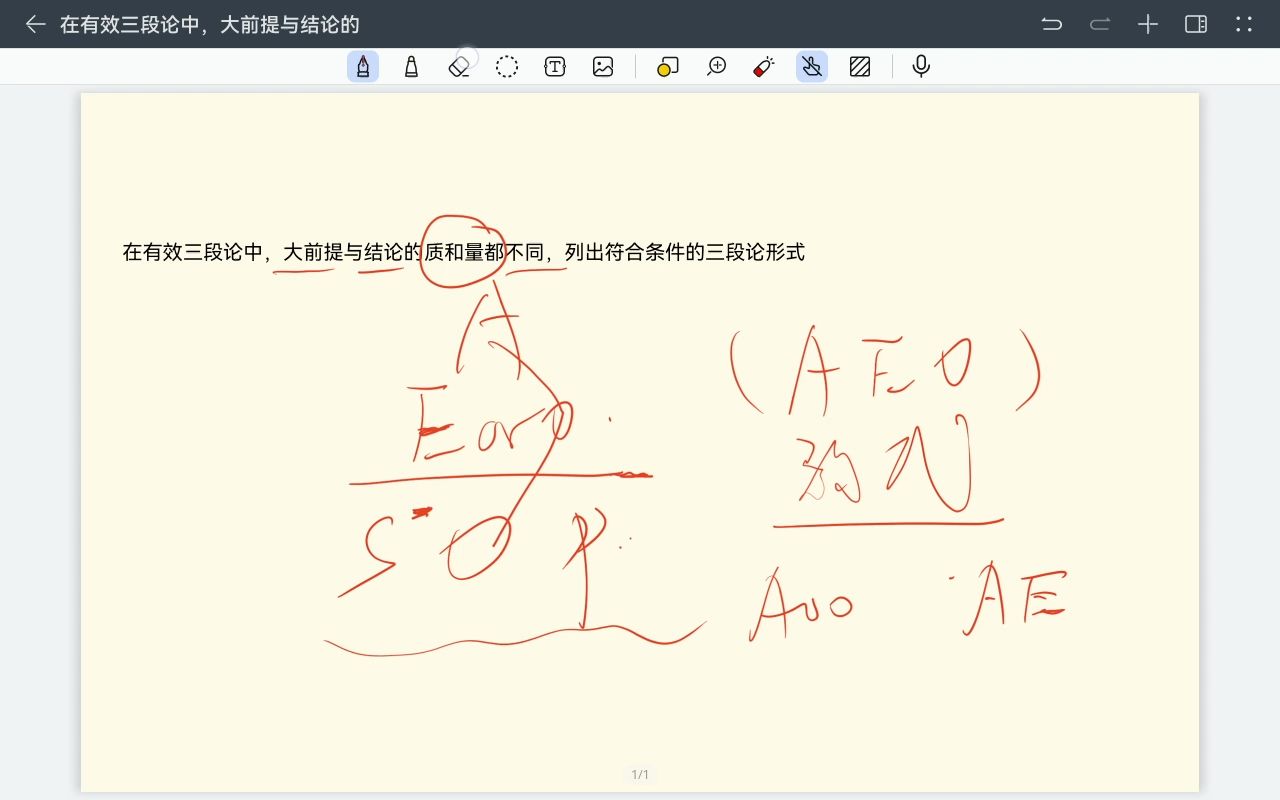
Task: Pick the eraser tool
Action: [x=459, y=66]
